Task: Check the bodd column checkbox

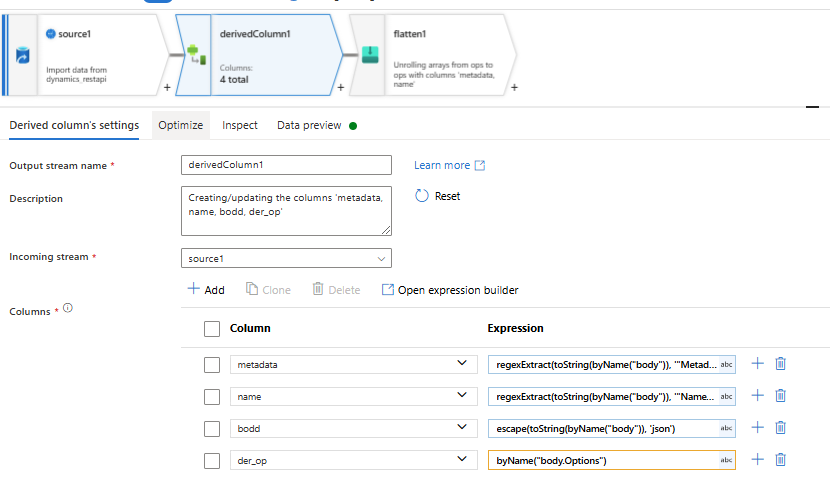Action: pyautogui.click(x=212, y=428)
